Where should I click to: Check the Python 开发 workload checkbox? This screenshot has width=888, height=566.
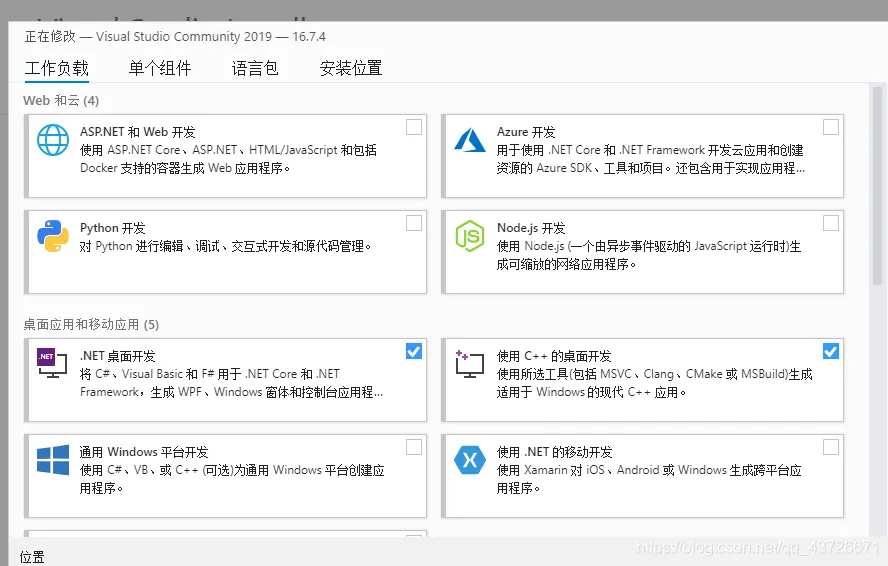[x=414, y=223]
